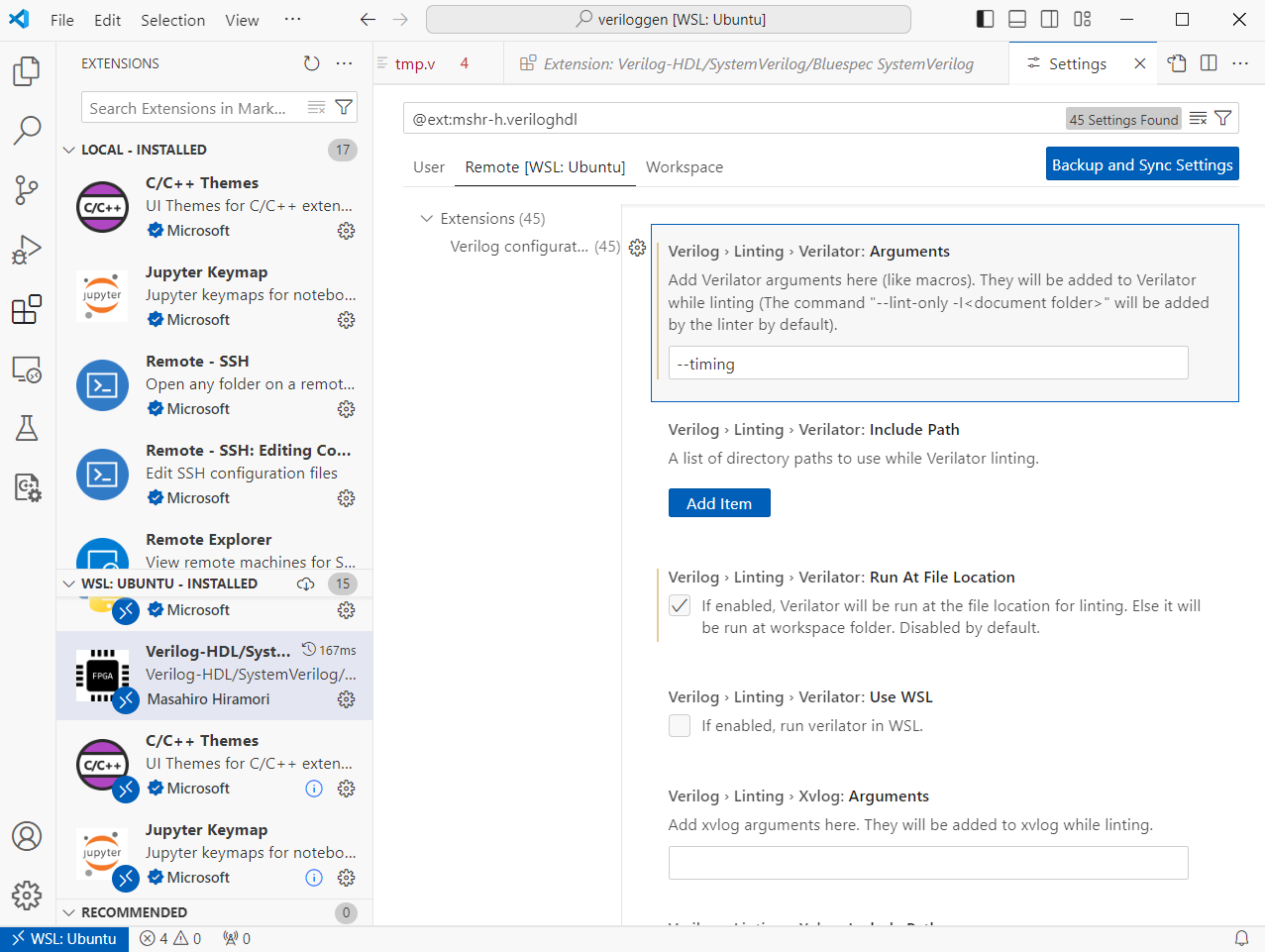Open the Accounts icon in activity bar
The height and width of the screenshot is (952, 1265).
point(27,836)
